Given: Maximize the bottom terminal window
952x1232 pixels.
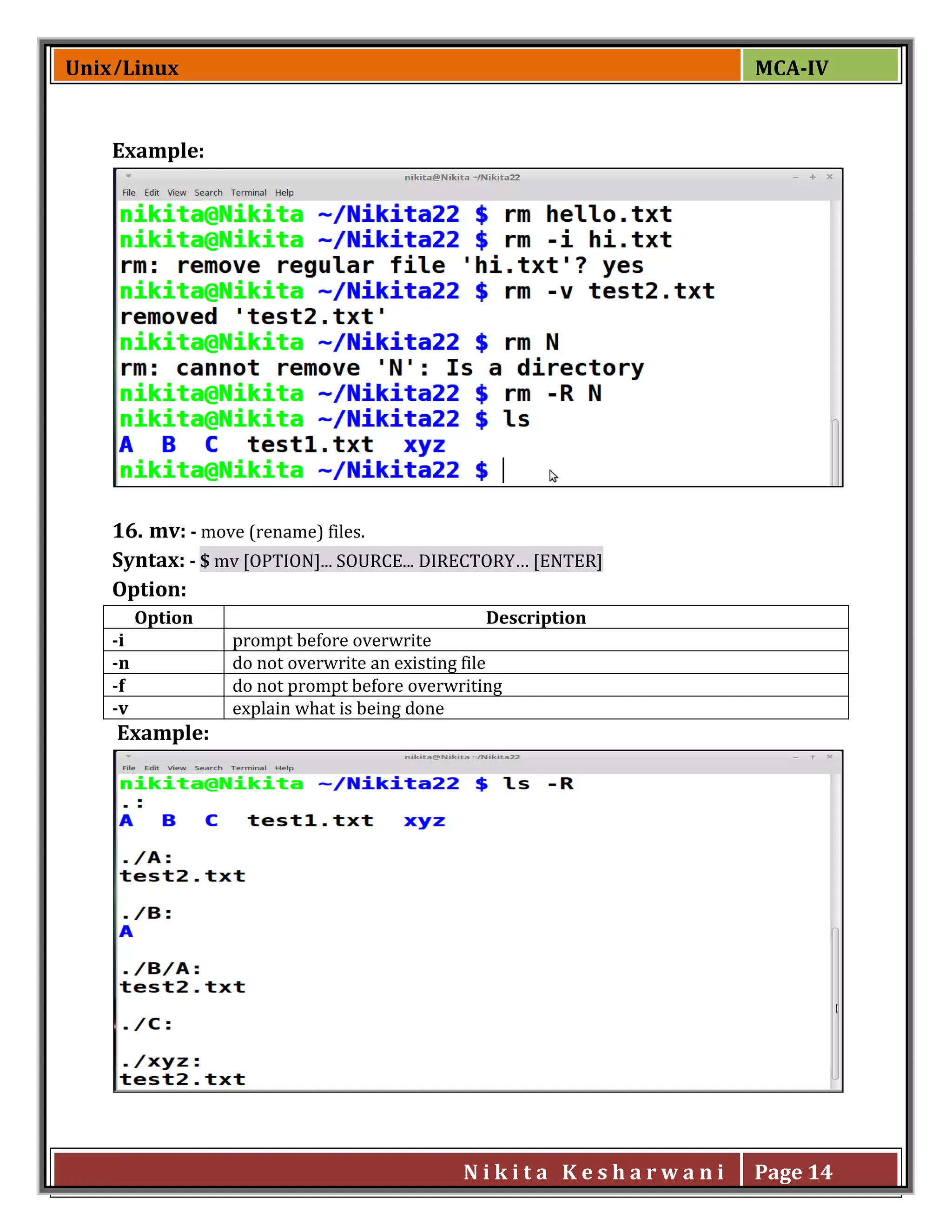Looking at the screenshot, I should point(813,756).
